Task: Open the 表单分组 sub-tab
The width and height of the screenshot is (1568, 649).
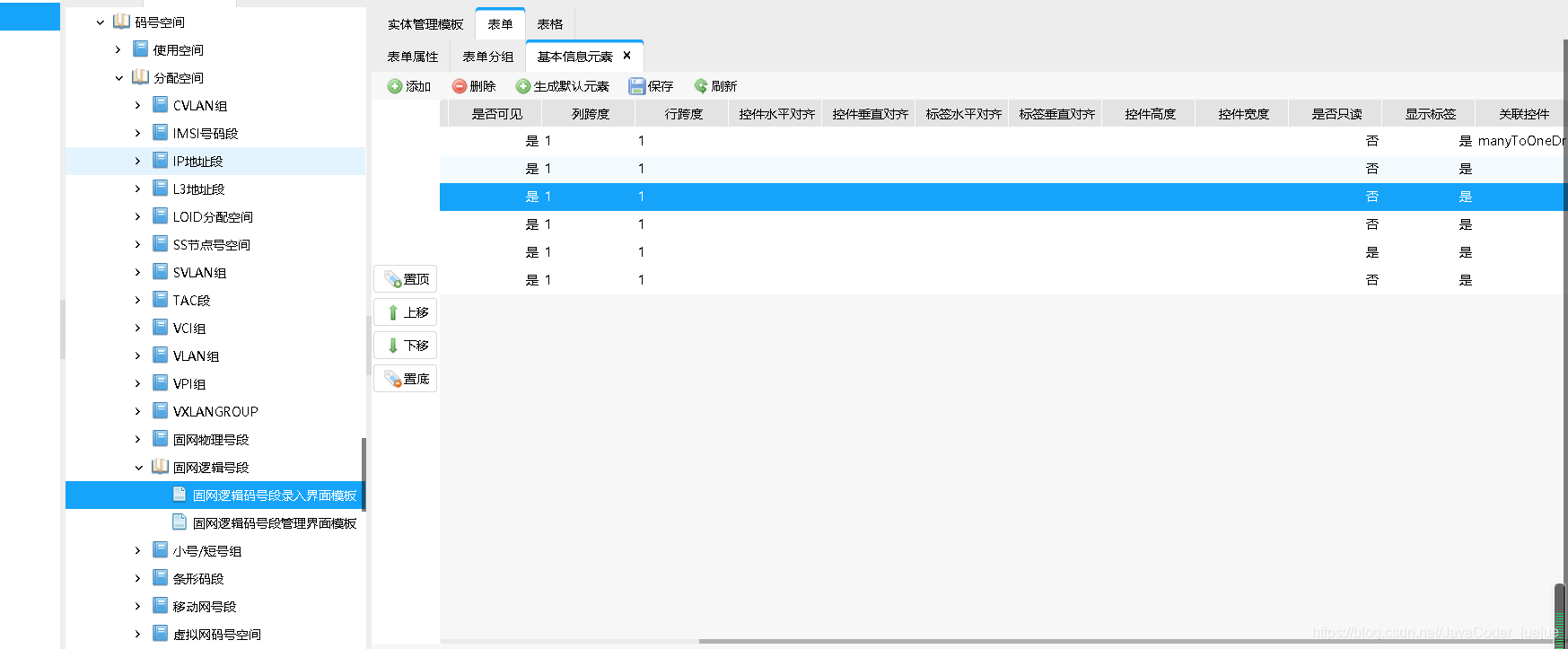Action: (488, 57)
